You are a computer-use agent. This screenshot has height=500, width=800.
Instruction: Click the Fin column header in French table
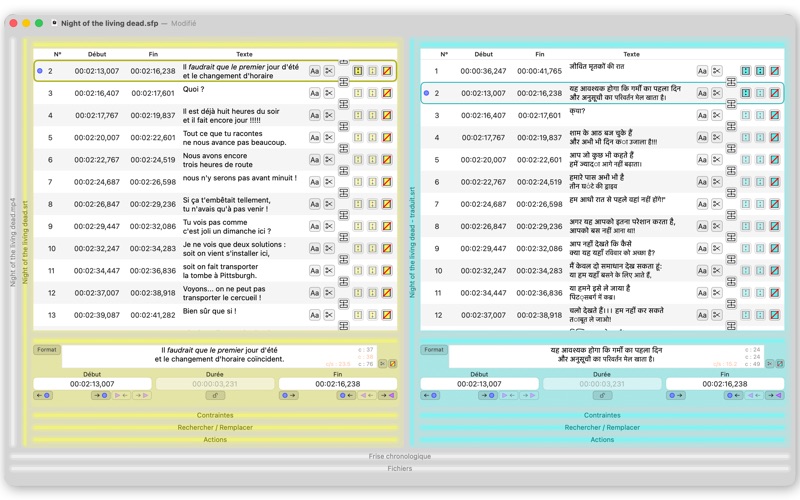click(153, 54)
